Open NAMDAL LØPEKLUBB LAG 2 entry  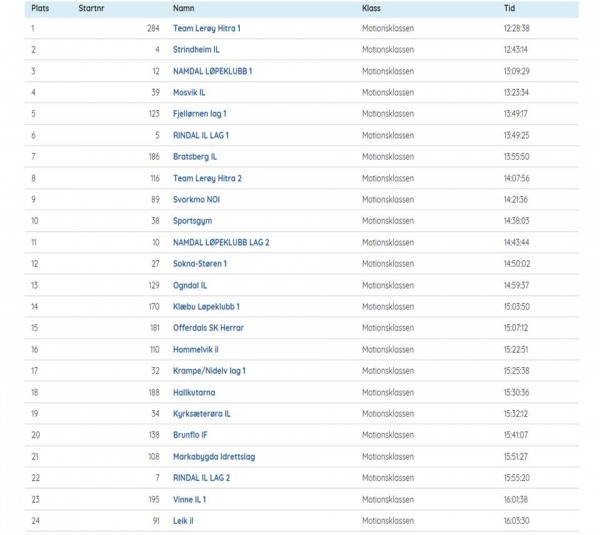click(221, 243)
